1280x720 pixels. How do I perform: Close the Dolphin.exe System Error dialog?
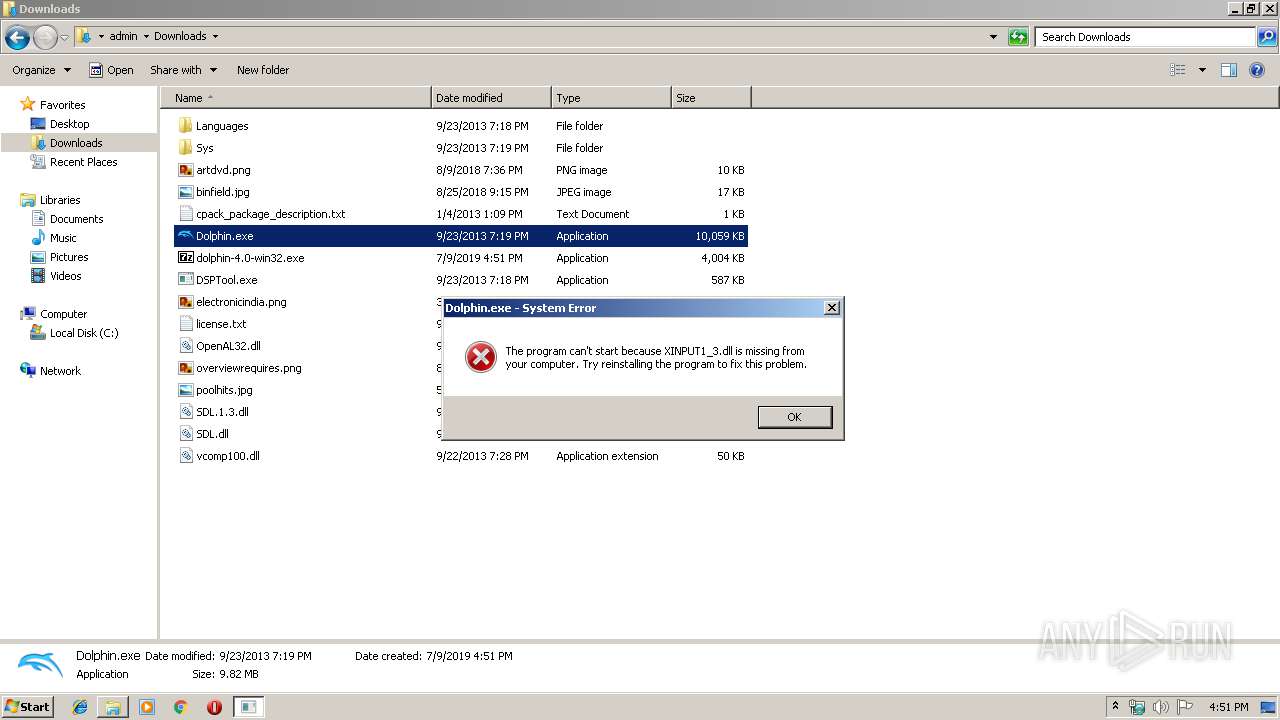[x=831, y=308]
